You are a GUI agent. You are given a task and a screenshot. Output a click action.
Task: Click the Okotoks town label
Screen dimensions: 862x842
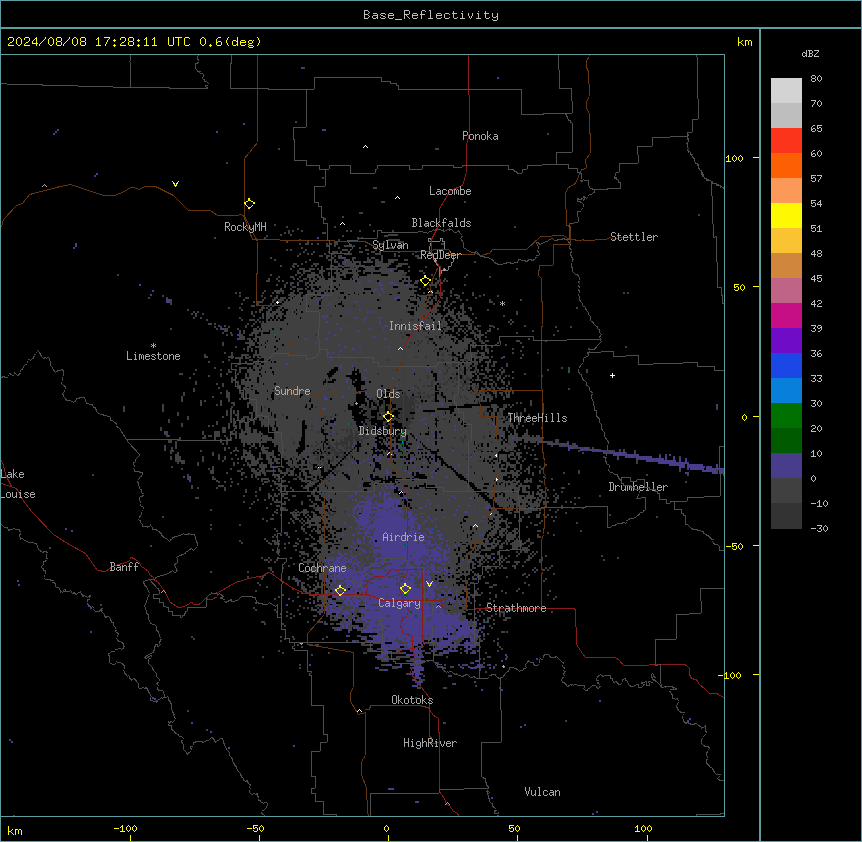412,700
